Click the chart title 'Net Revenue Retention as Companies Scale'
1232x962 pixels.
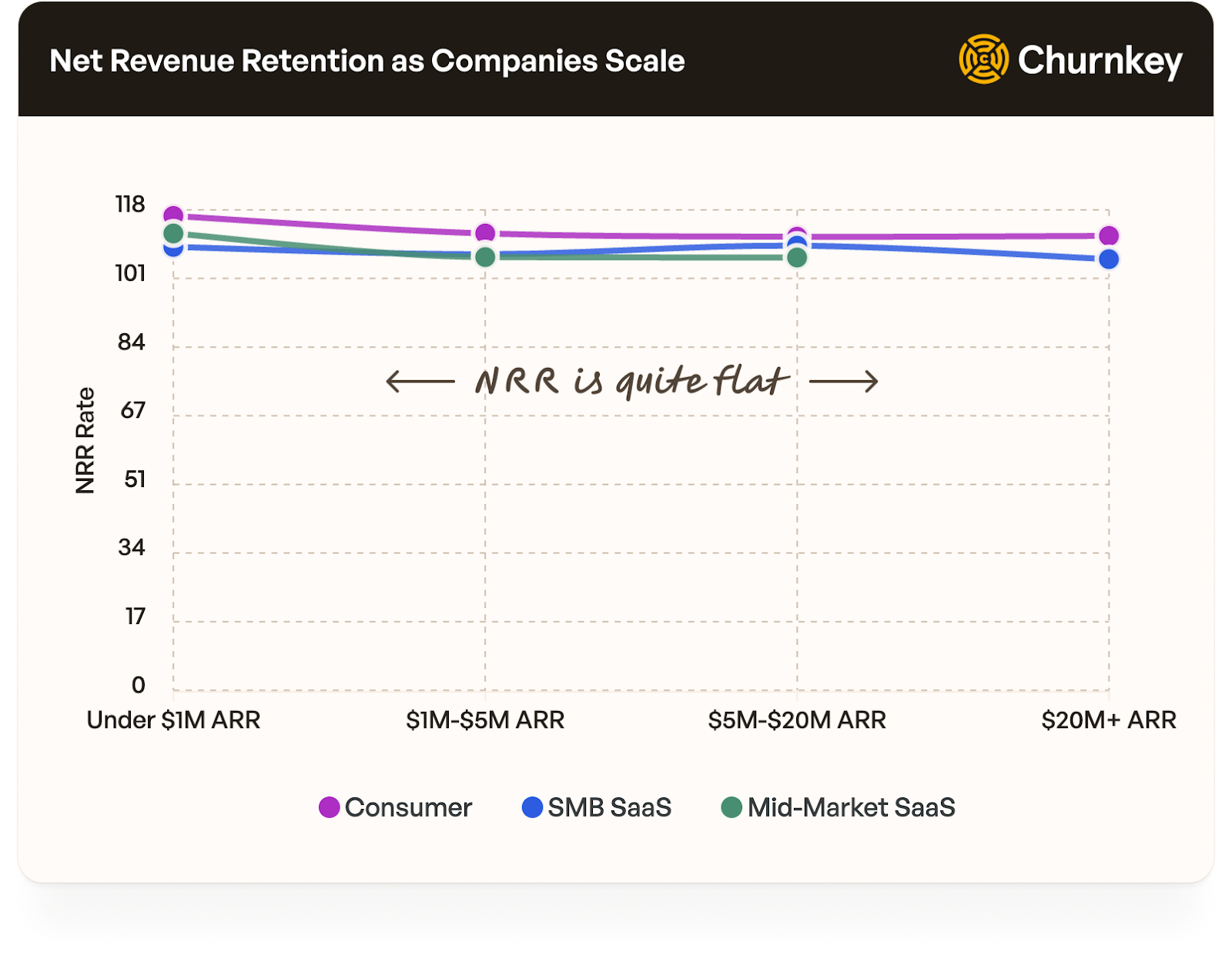pyautogui.click(x=367, y=61)
